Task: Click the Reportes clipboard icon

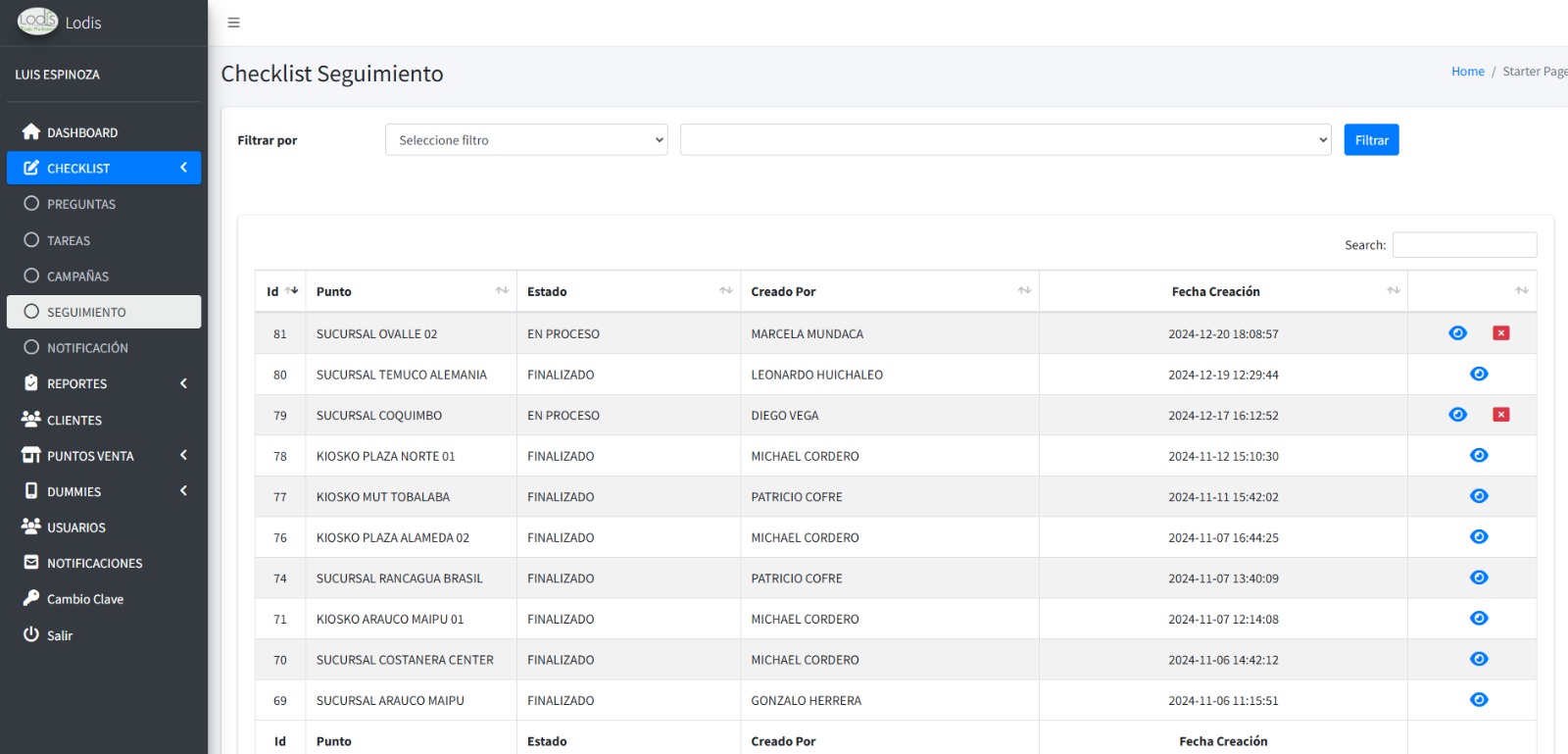Action: 31,383
